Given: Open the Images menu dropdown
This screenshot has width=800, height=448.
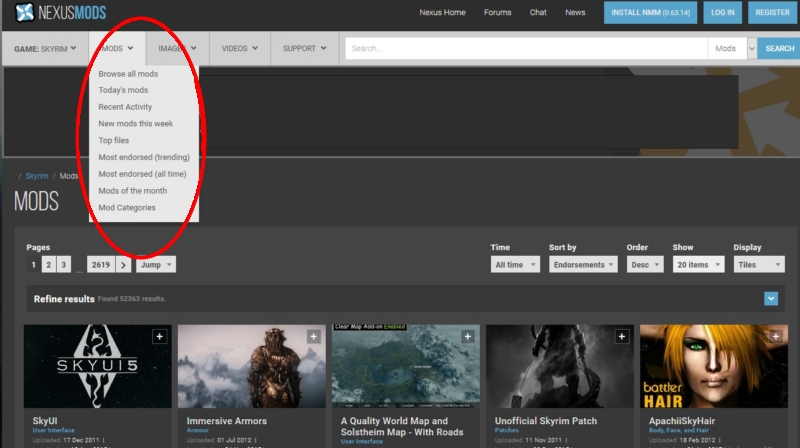Looking at the screenshot, I should (177, 48).
